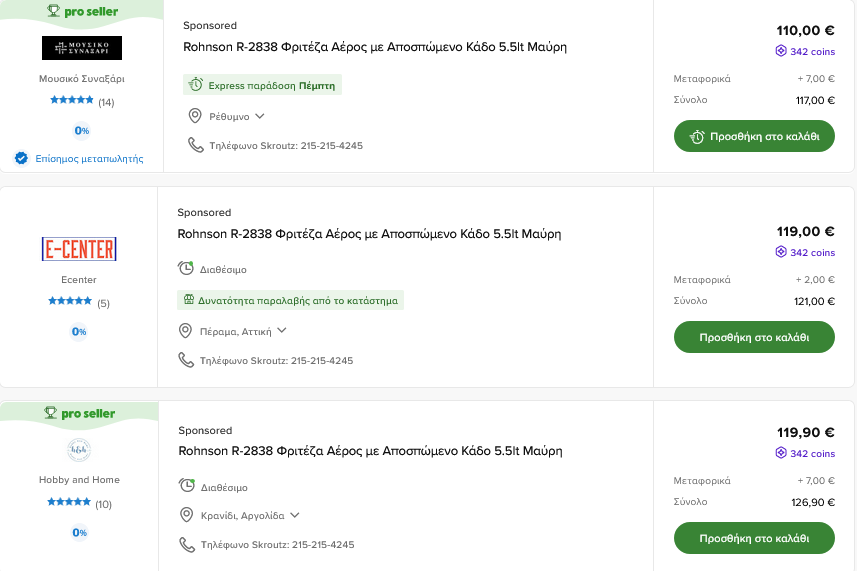Screen dimensions: 857x571
Task: Click the 0% badge under Ecenter reviews
Action: click(79, 331)
